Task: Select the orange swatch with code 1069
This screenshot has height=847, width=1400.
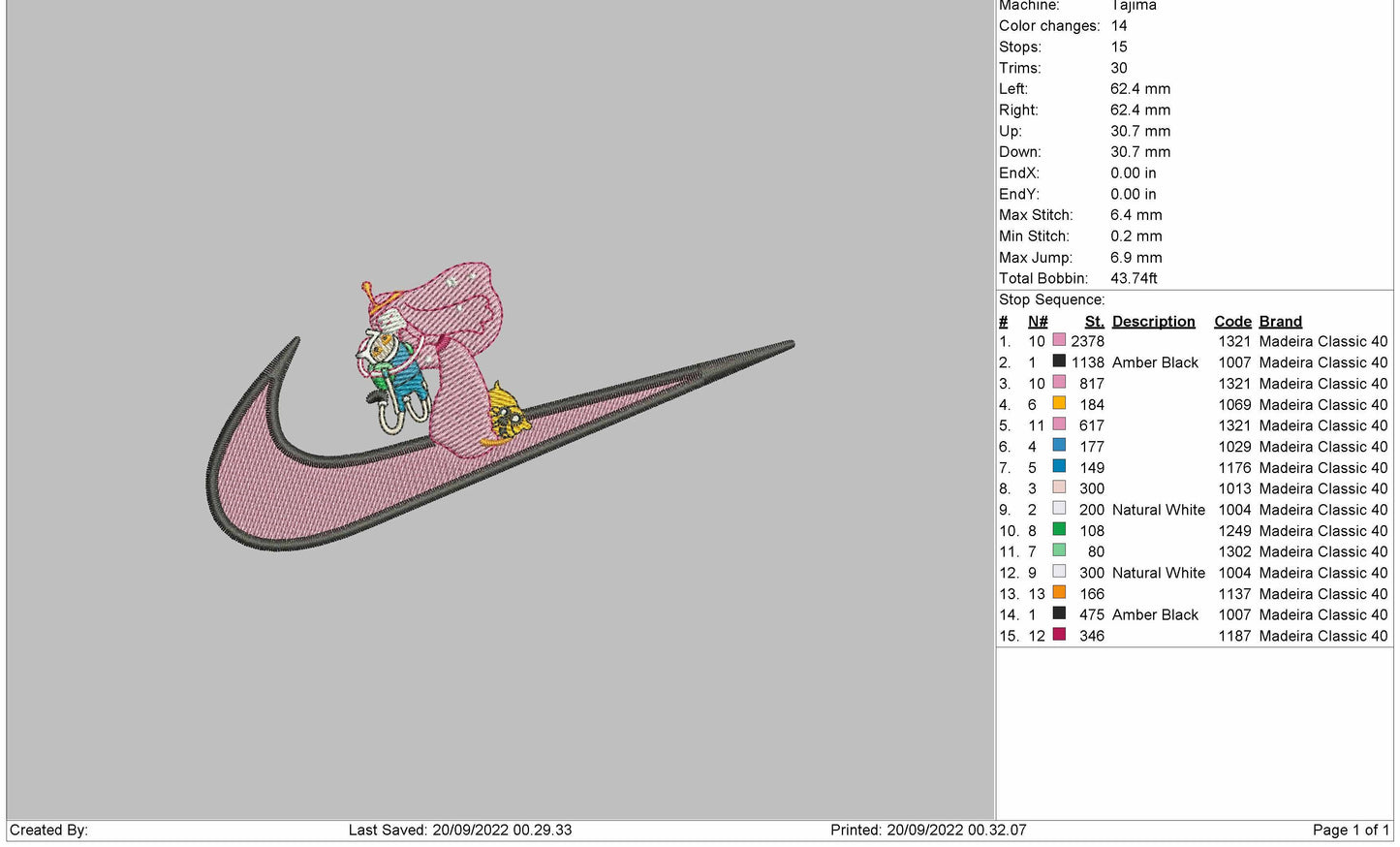Action: pyautogui.click(x=1059, y=404)
